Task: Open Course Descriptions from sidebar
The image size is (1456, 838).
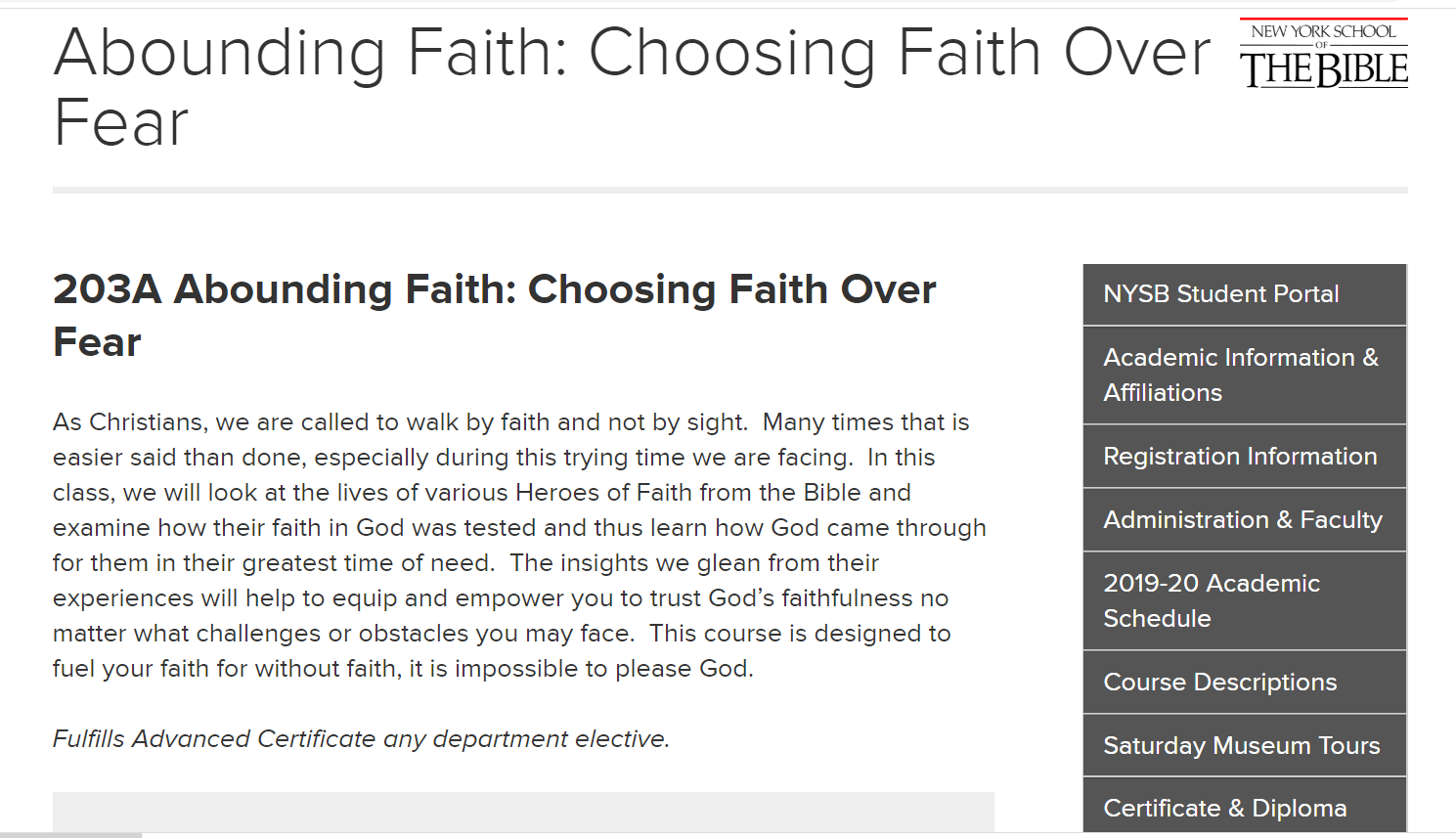Action: pyautogui.click(x=1245, y=683)
